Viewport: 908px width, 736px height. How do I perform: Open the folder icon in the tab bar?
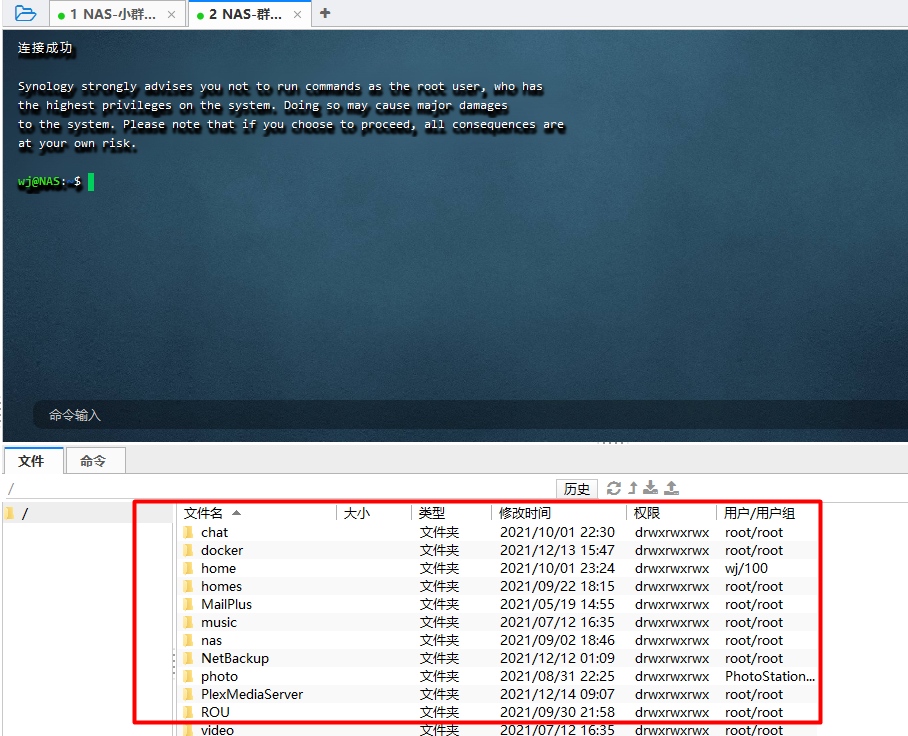tap(25, 13)
